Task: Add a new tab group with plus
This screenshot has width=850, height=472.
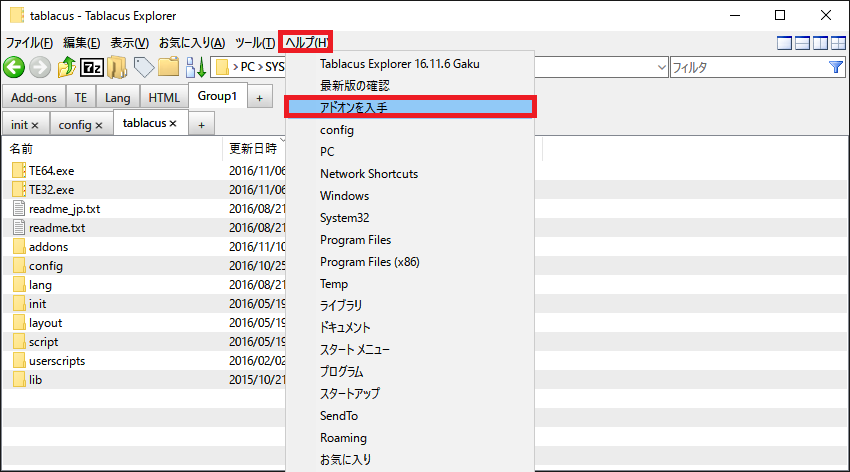Action: [260, 98]
